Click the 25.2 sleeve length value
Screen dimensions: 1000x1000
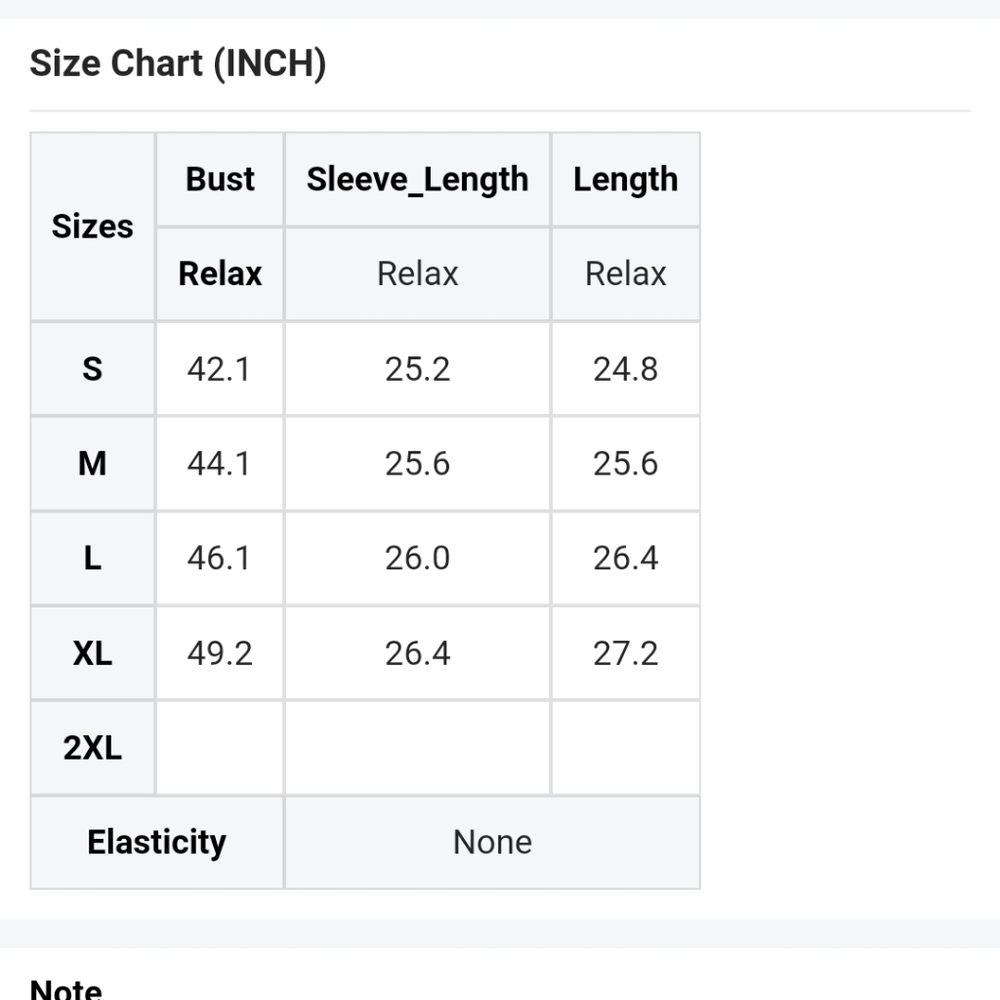(x=417, y=369)
